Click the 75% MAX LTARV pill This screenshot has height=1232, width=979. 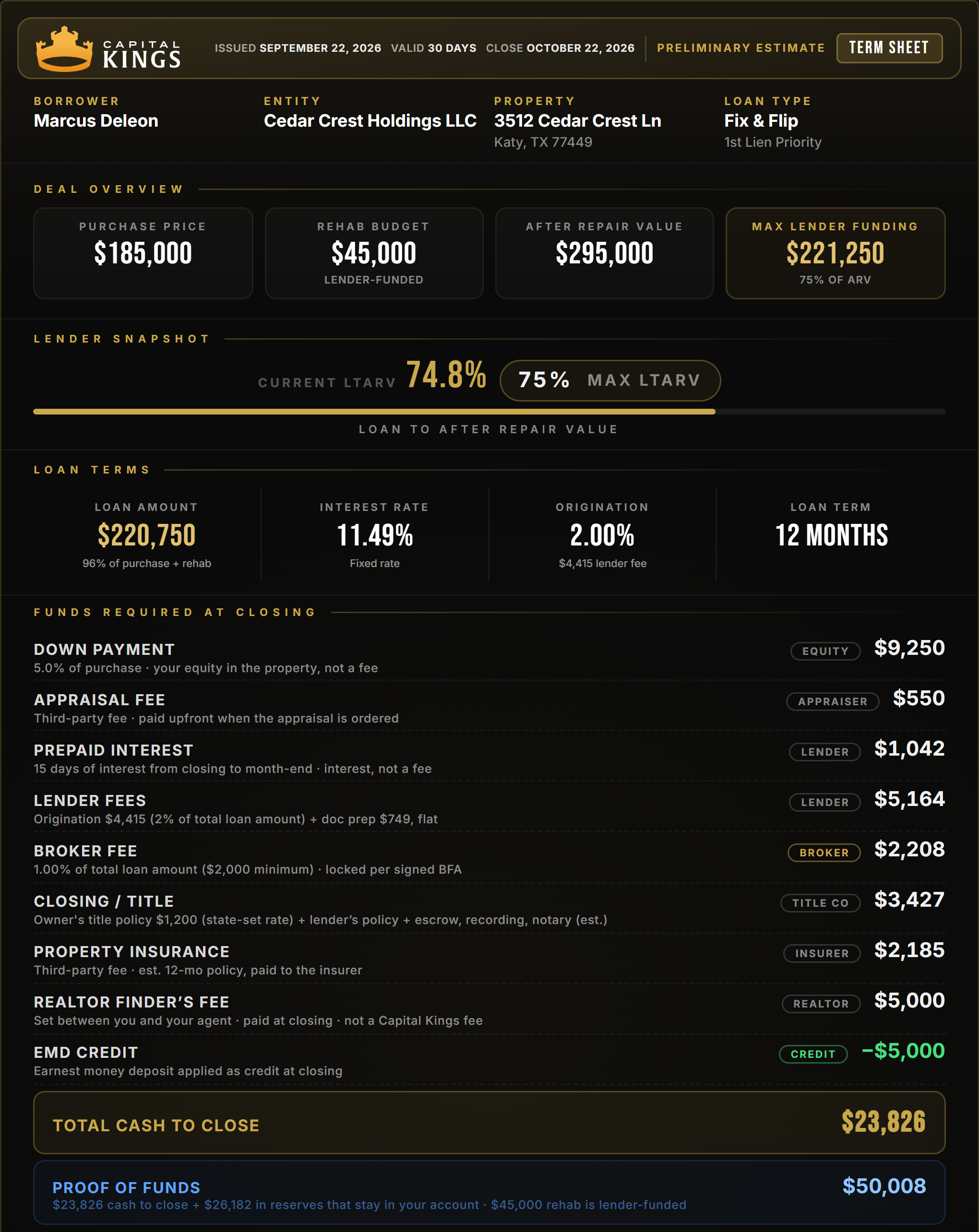point(610,380)
